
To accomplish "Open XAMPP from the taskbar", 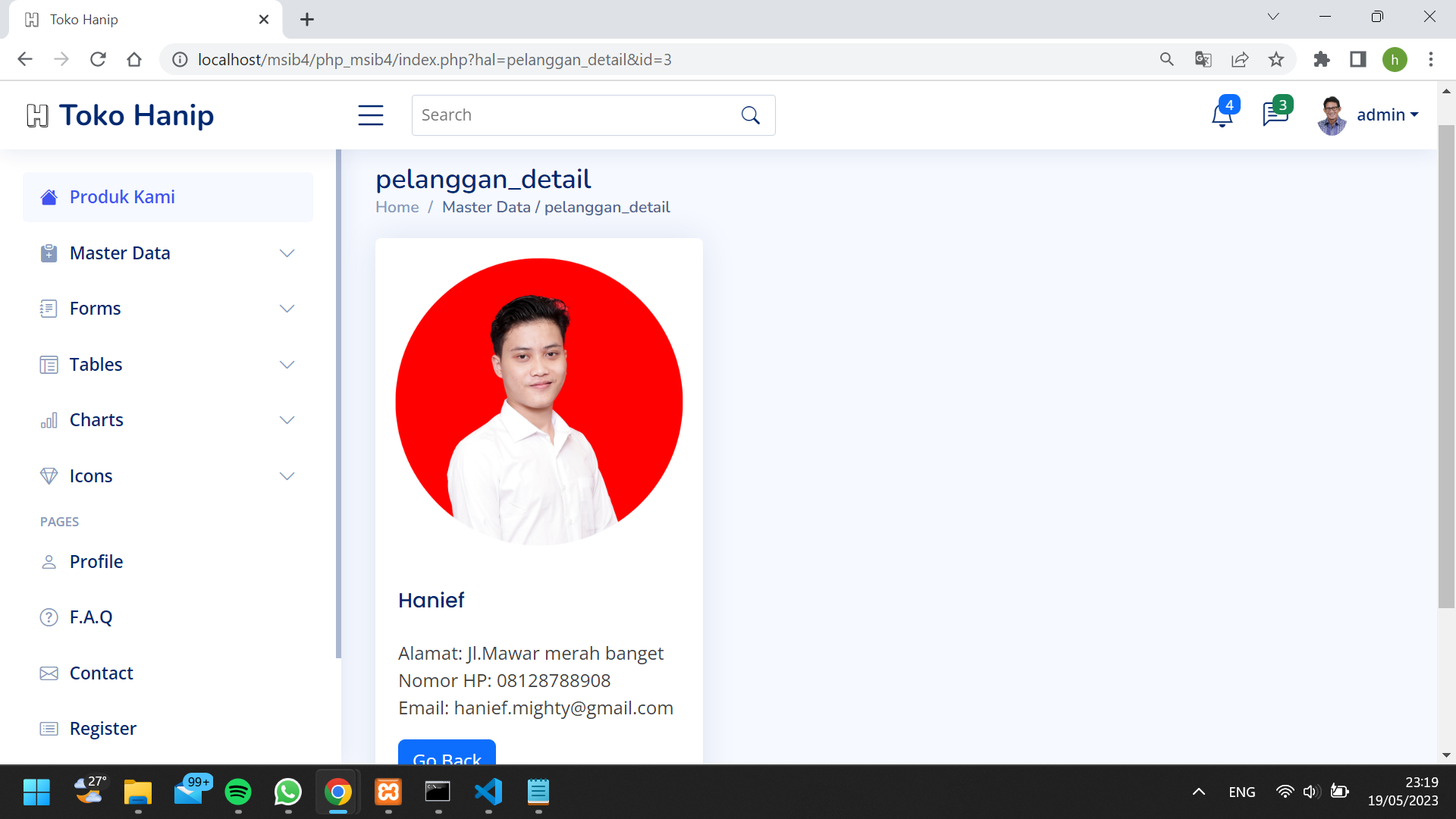I will [x=388, y=792].
